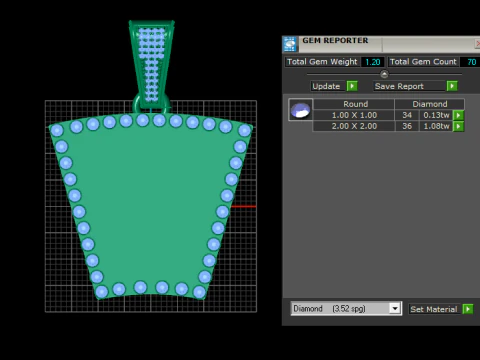Click the green arrow on the 0.13tw row
This screenshot has width=480, height=360.
coord(459,115)
